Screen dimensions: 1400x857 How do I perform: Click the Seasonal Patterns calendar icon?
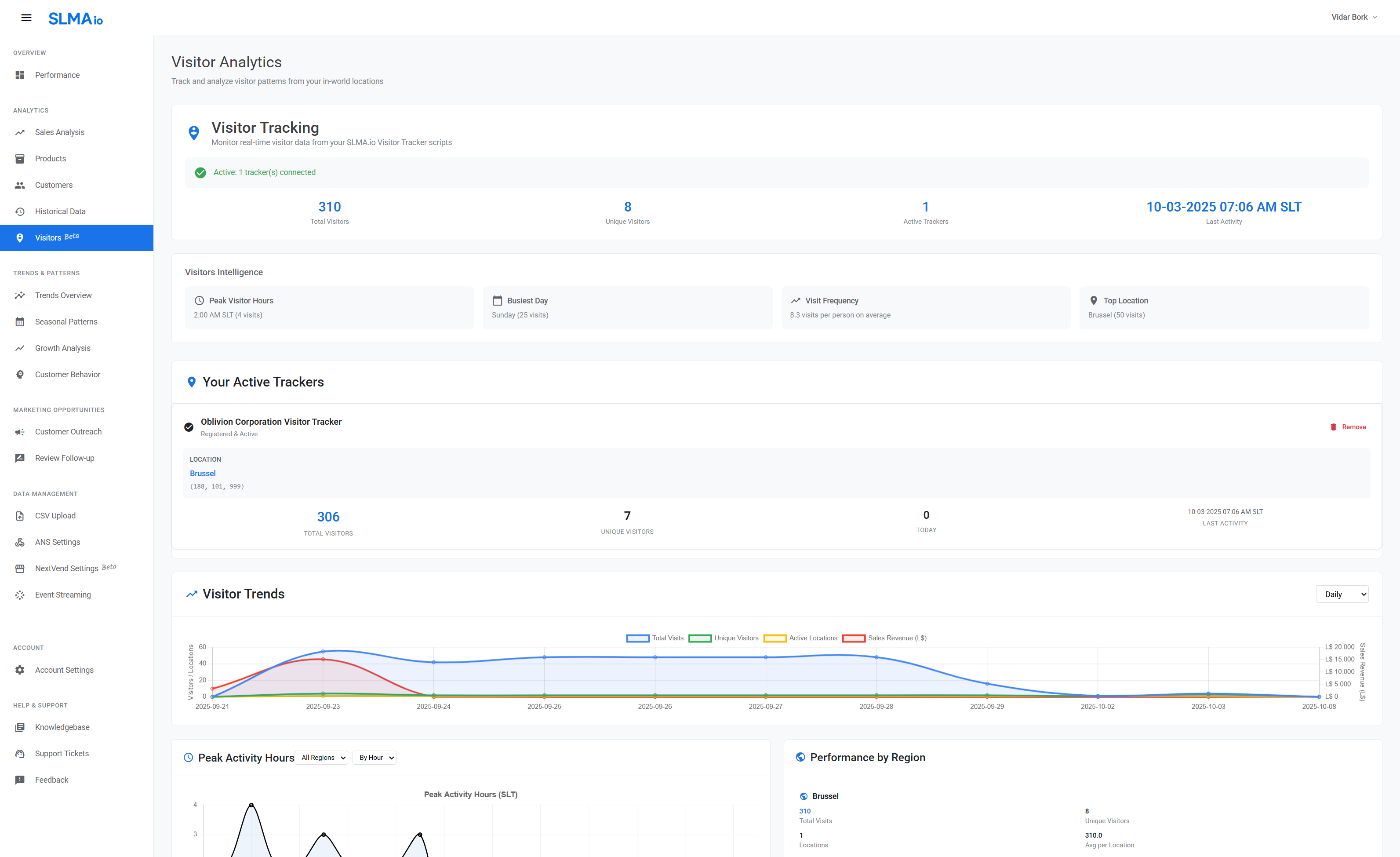pyautogui.click(x=20, y=322)
